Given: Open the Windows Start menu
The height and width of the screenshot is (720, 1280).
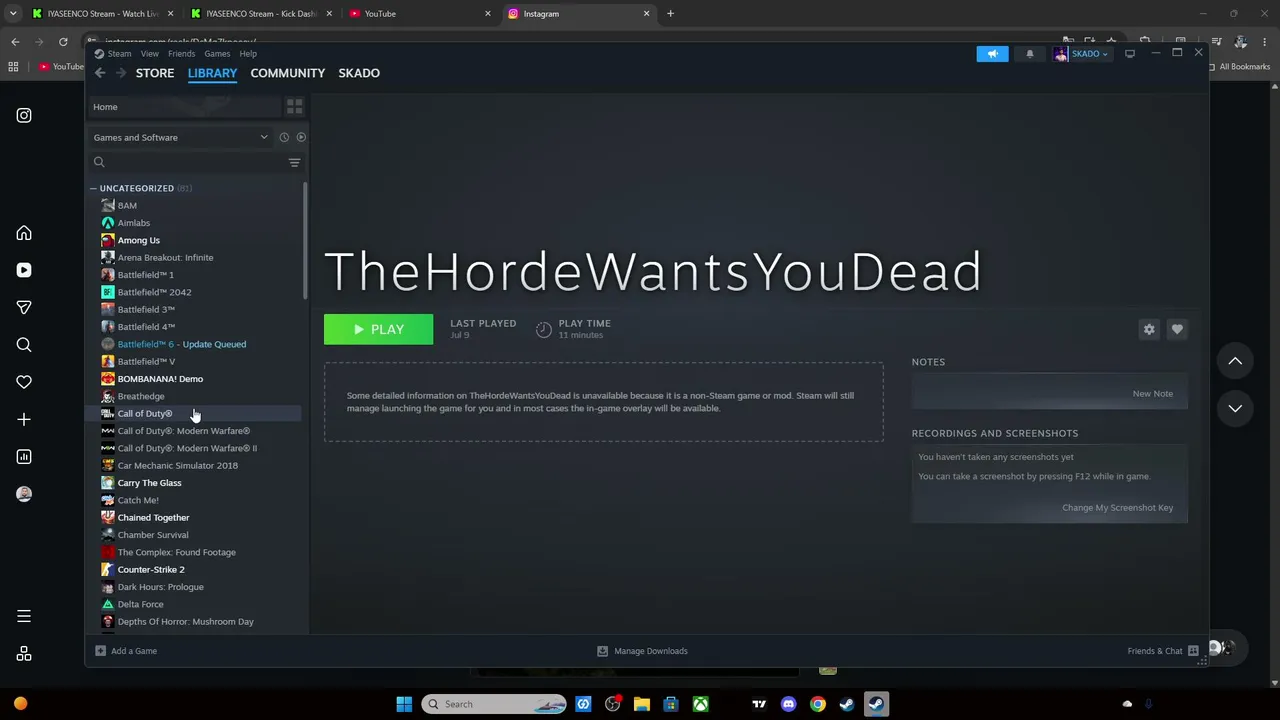Looking at the screenshot, I should pos(404,704).
